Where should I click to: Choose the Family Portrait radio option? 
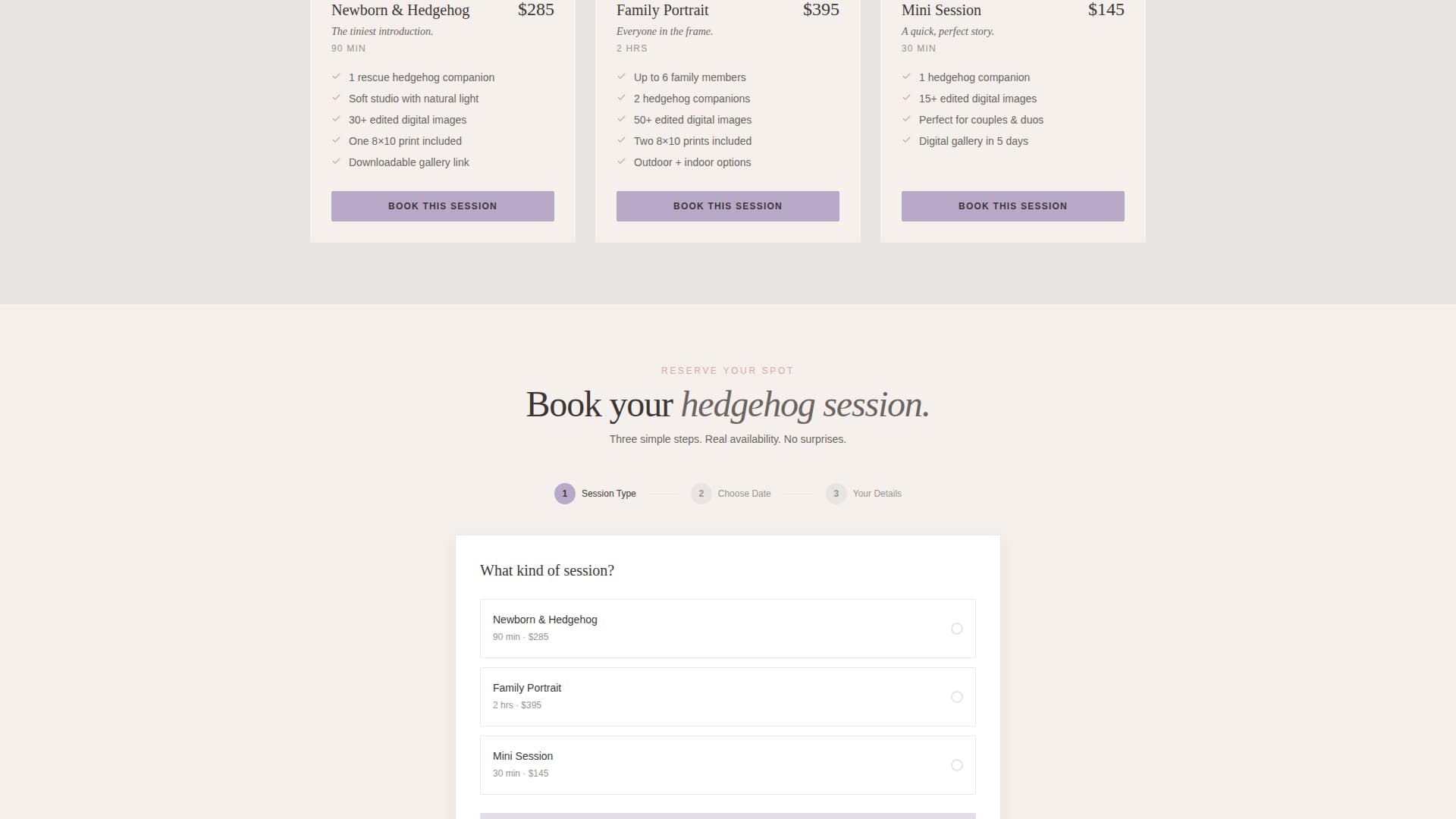pyautogui.click(x=956, y=697)
